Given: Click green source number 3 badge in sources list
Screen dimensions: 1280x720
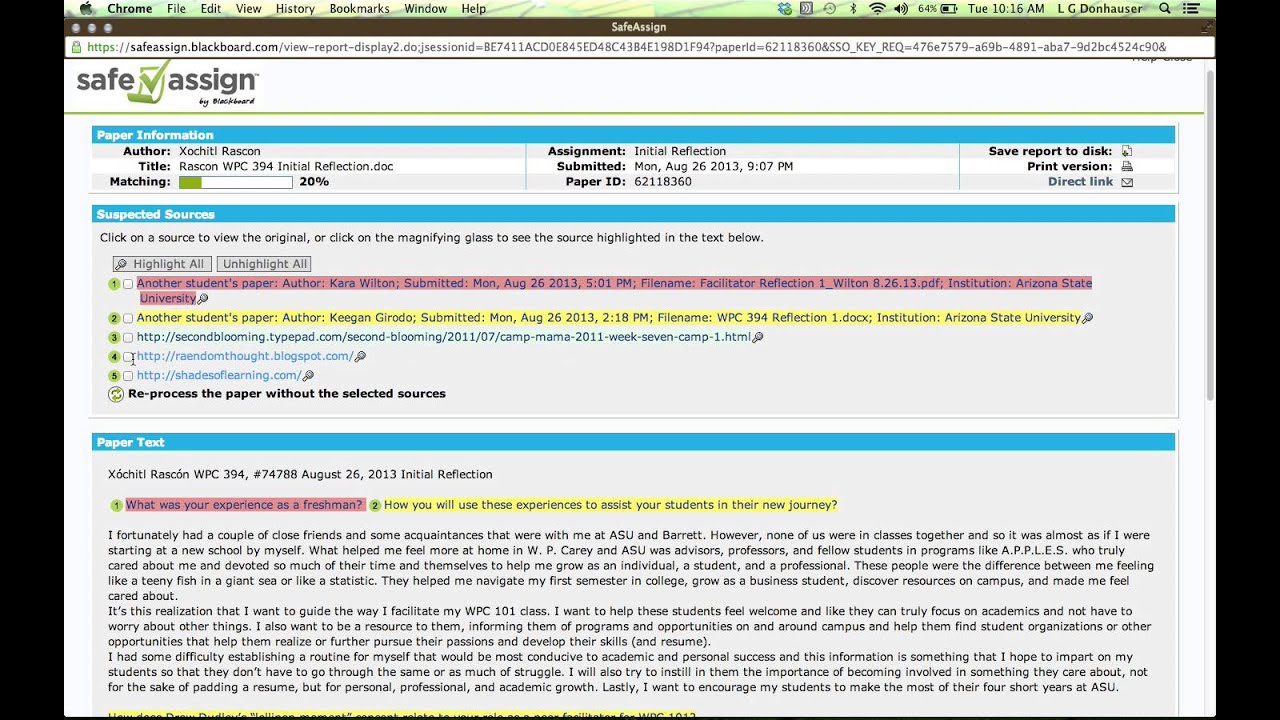Looking at the screenshot, I should [x=114, y=338].
